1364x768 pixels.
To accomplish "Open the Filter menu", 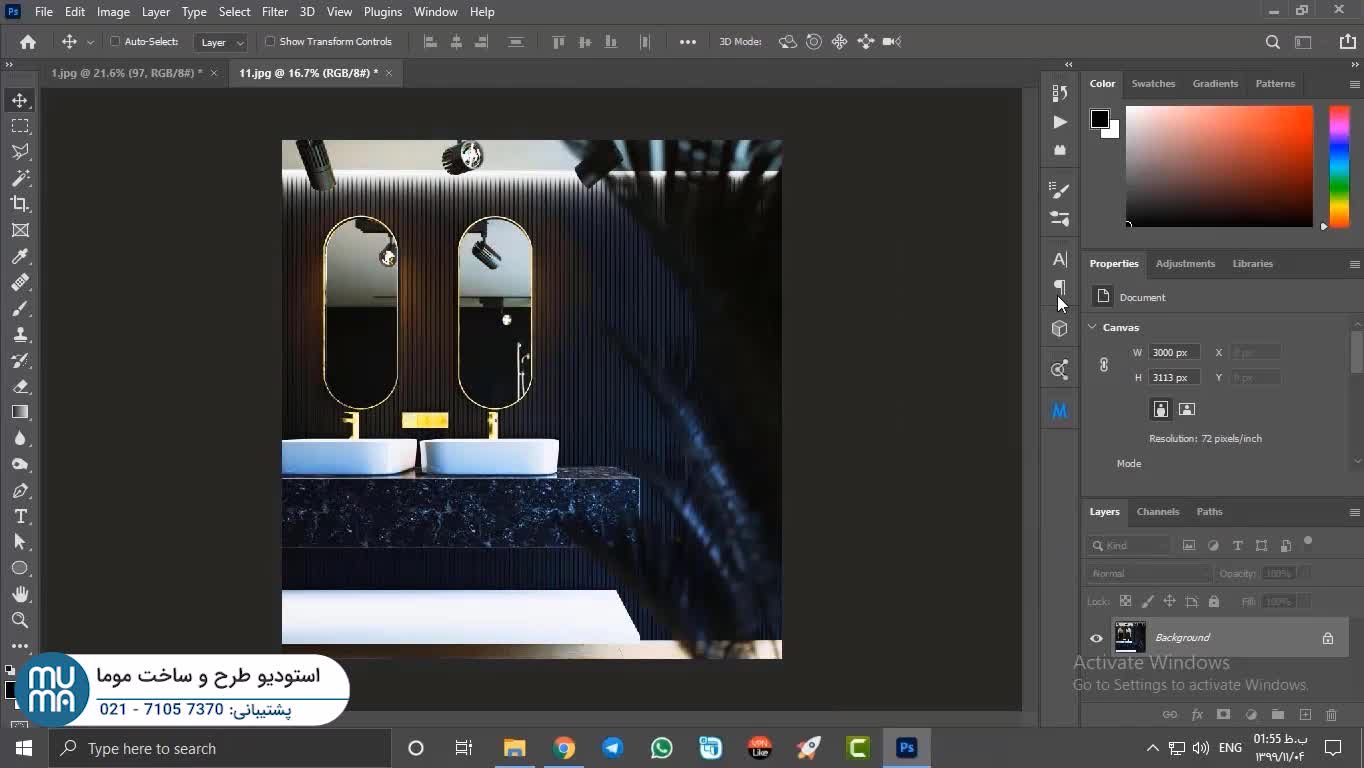I will (274, 12).
